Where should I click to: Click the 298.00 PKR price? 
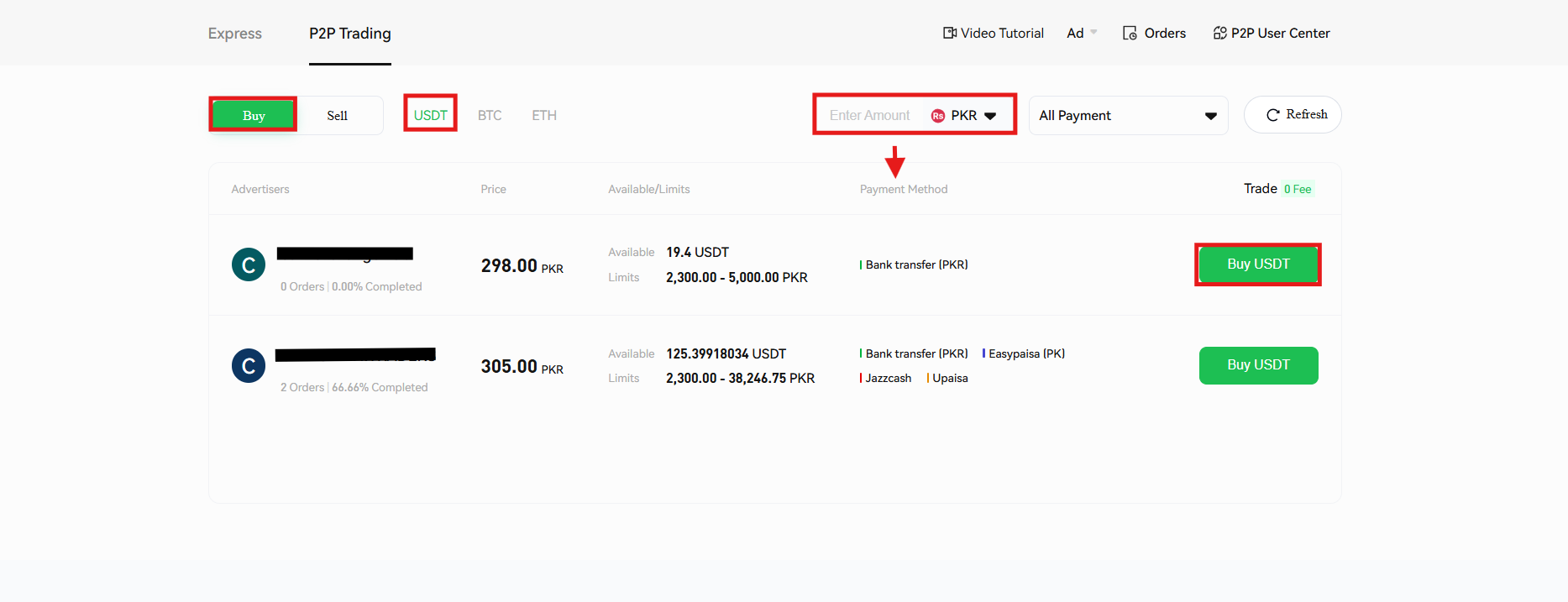point(522,266)
